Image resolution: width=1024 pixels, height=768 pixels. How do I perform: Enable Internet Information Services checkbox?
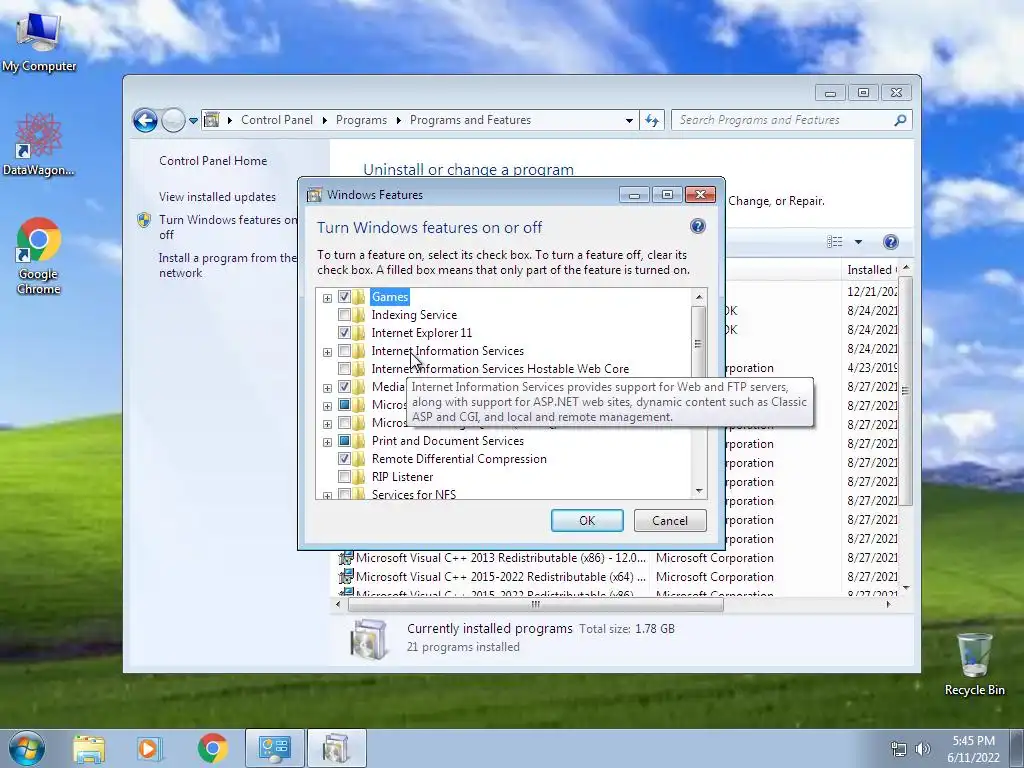(x=344, y=351)
